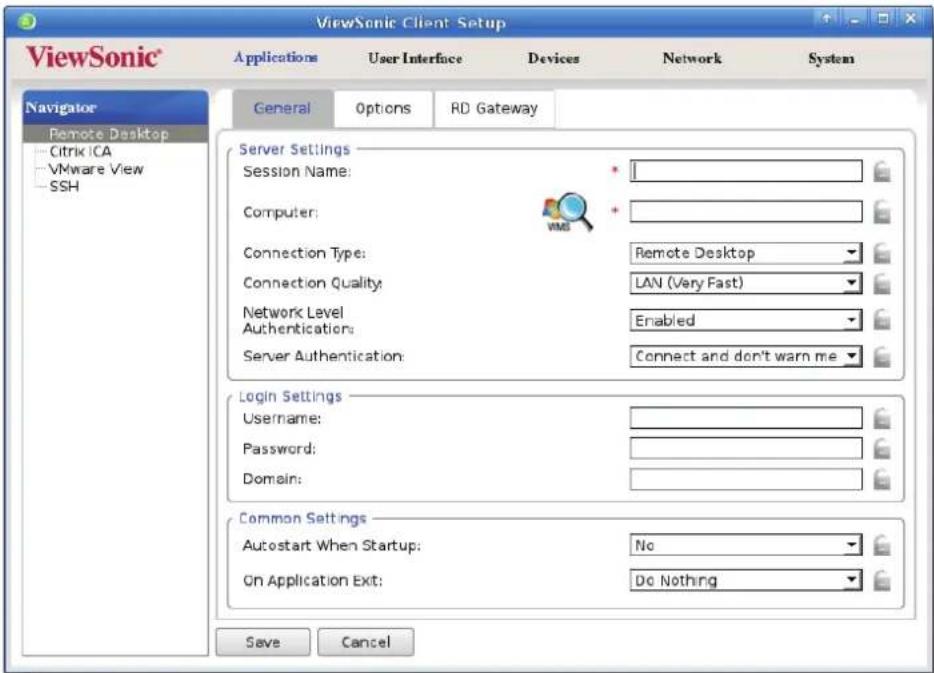Expand the Server Authentication dropdown
The width and height of the screenshot is (934, 673).
[x=746, y=356]
